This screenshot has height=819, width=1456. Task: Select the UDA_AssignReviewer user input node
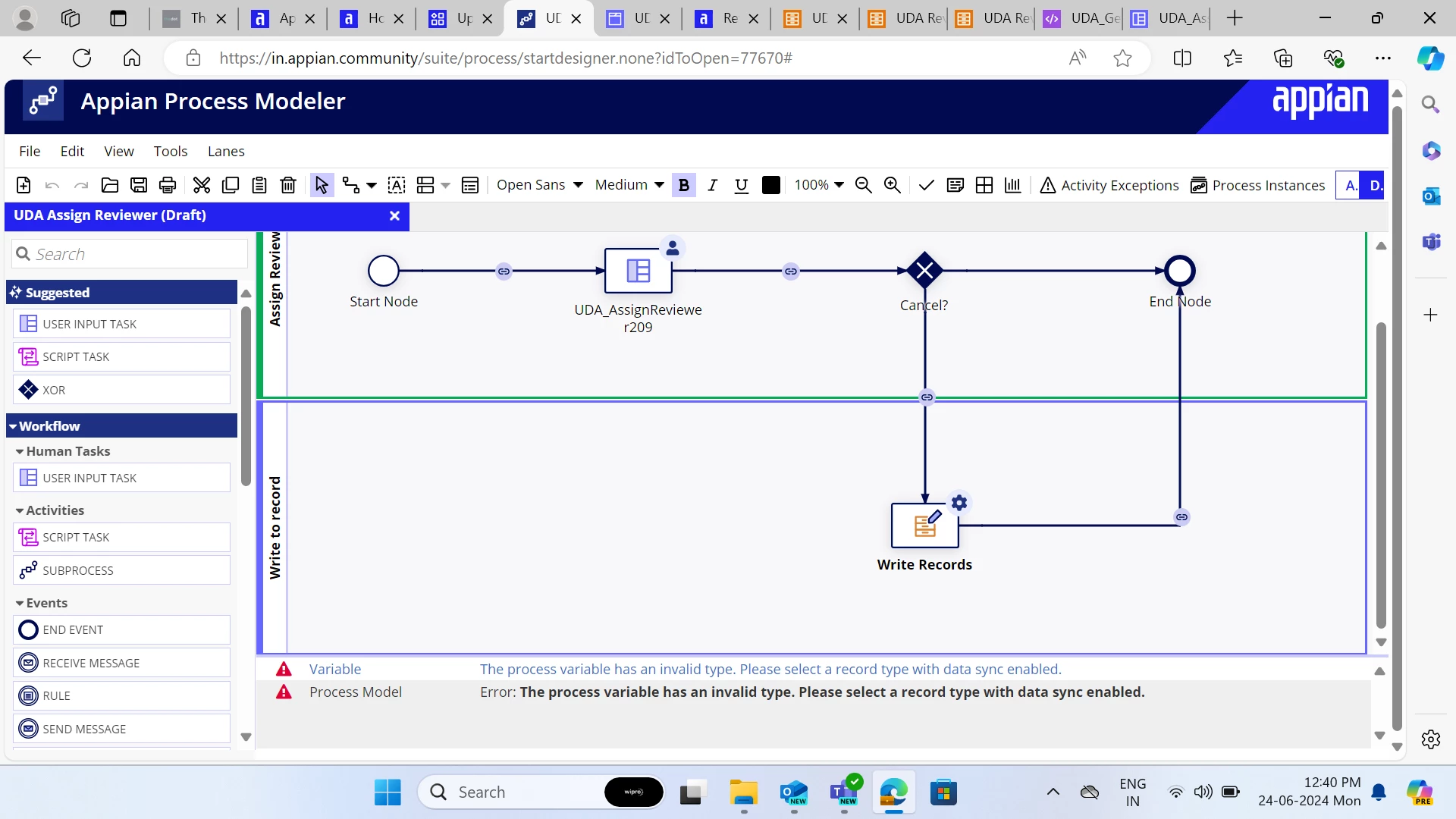click(x=638, y=271)
